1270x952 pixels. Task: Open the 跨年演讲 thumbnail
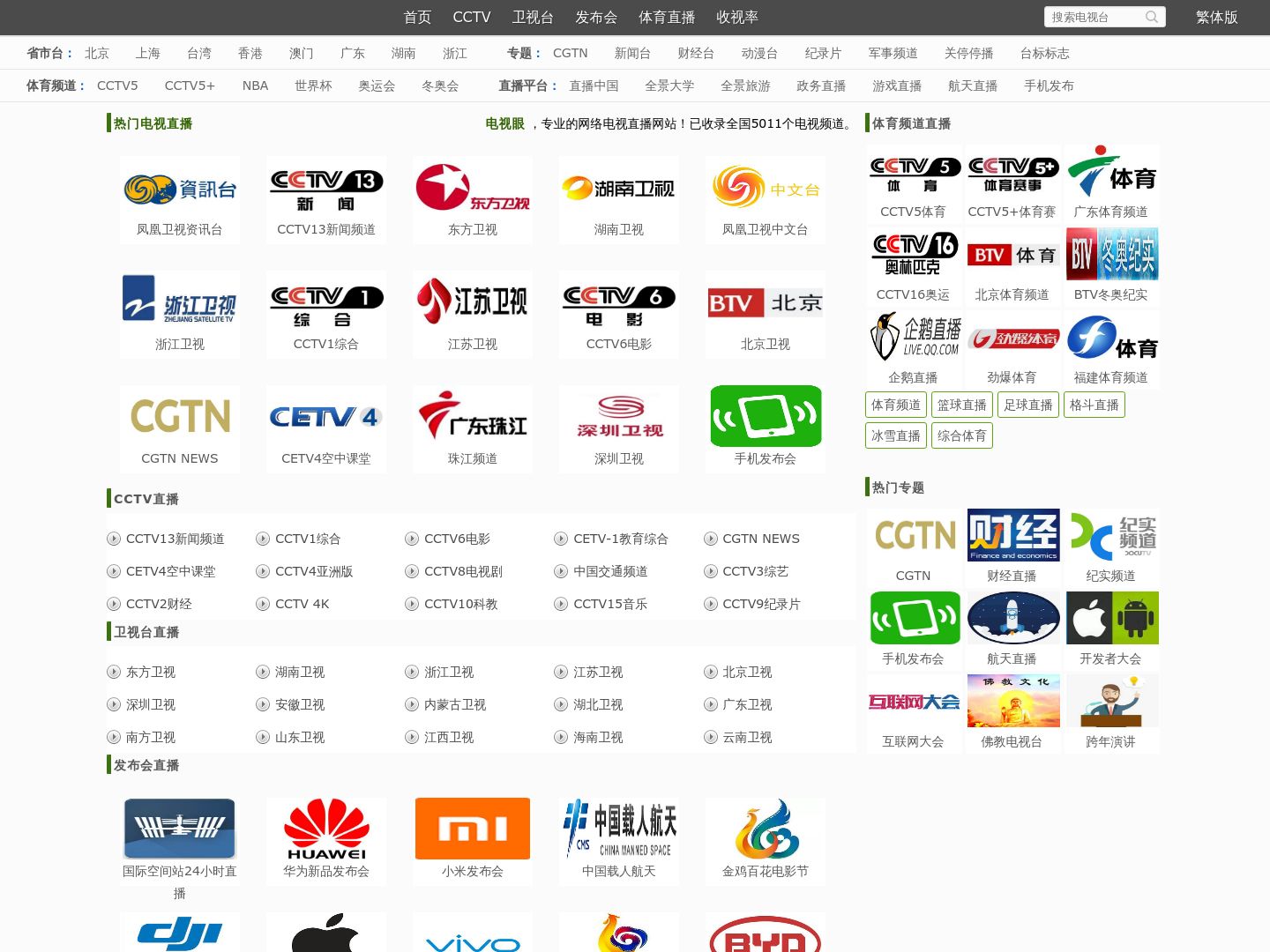click(x=1112, y=701)
